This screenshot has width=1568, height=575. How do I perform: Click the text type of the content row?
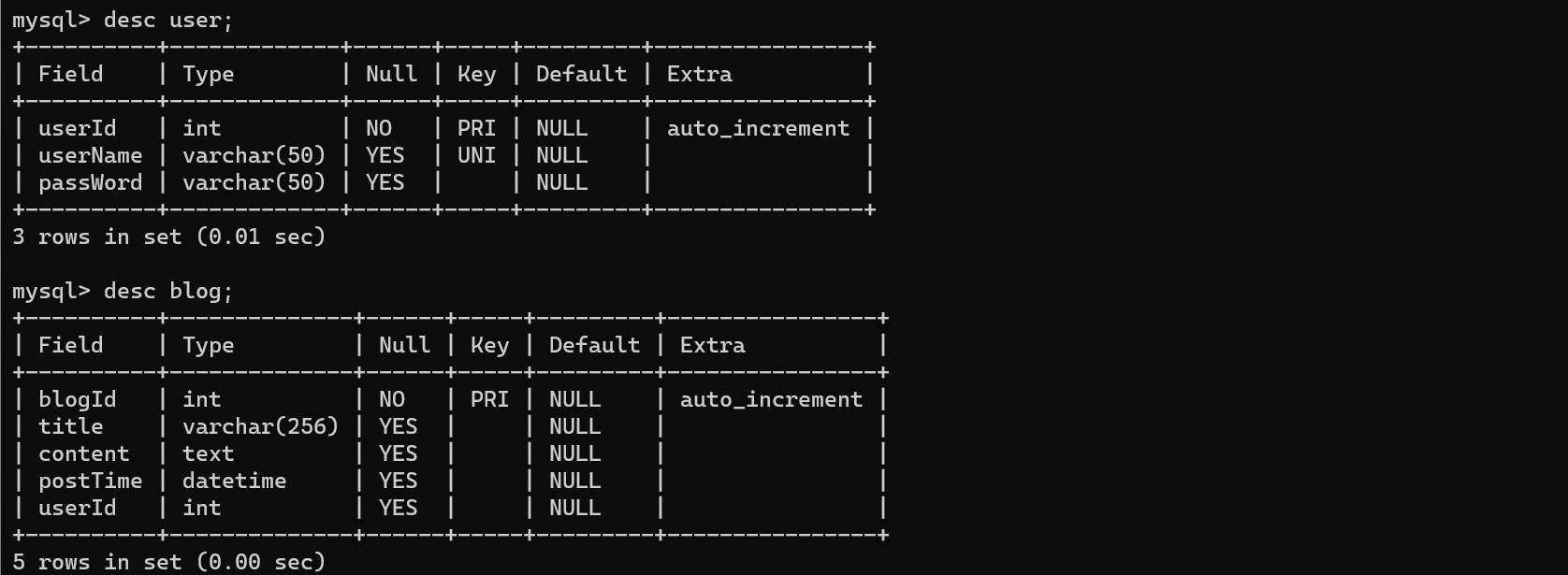click(208, 453)
